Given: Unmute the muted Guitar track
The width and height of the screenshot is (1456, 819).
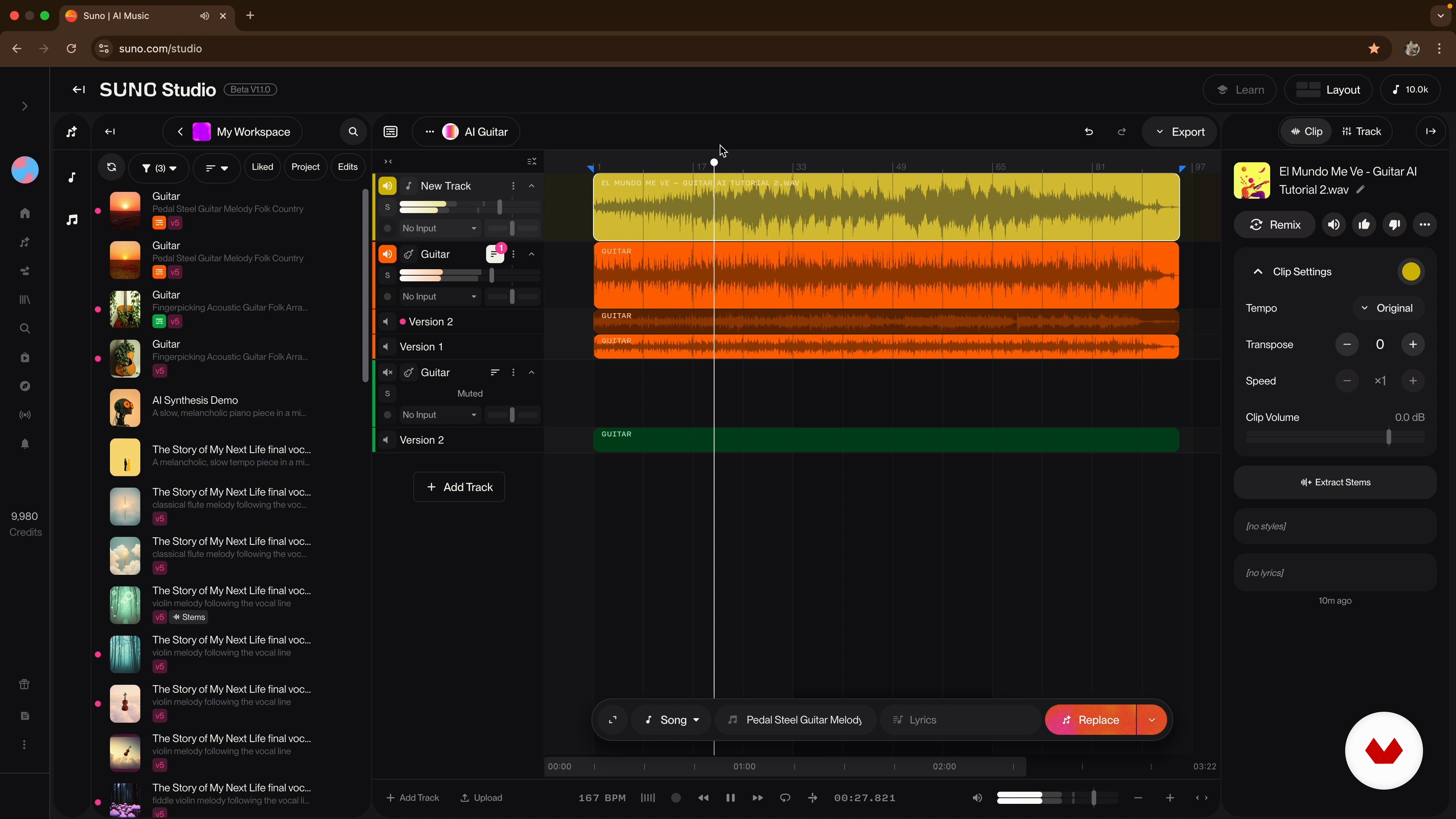Looking at the screenshot, I should (387, 372).
